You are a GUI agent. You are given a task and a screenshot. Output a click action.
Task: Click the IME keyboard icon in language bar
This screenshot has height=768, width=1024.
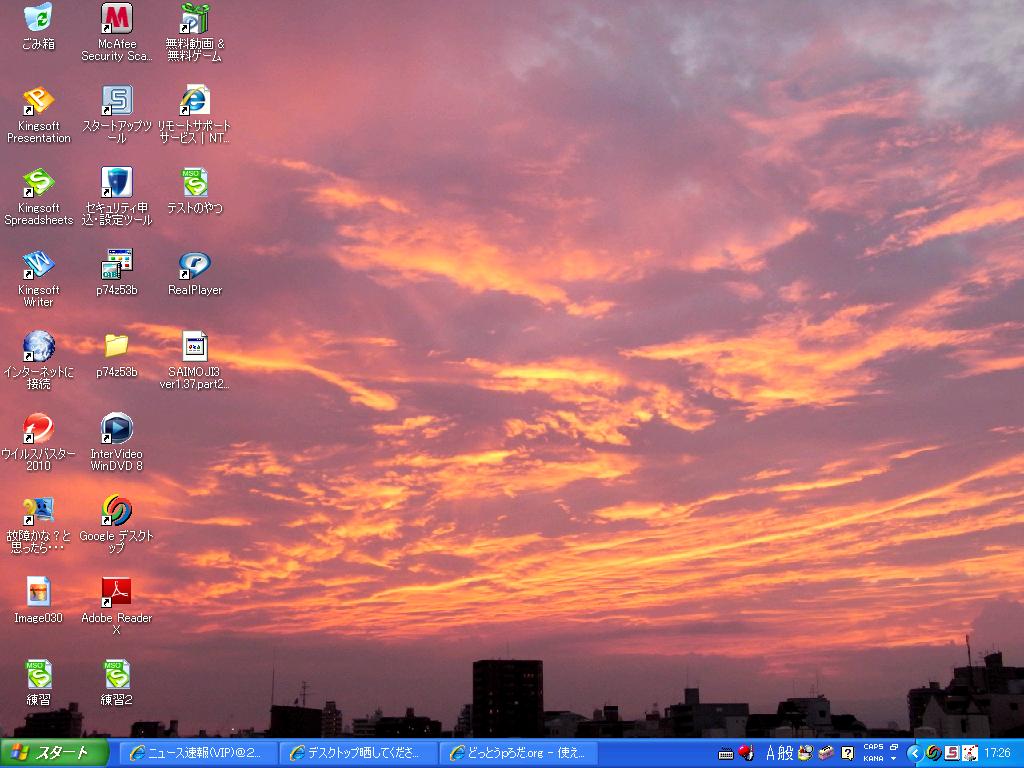pos(726,754)
